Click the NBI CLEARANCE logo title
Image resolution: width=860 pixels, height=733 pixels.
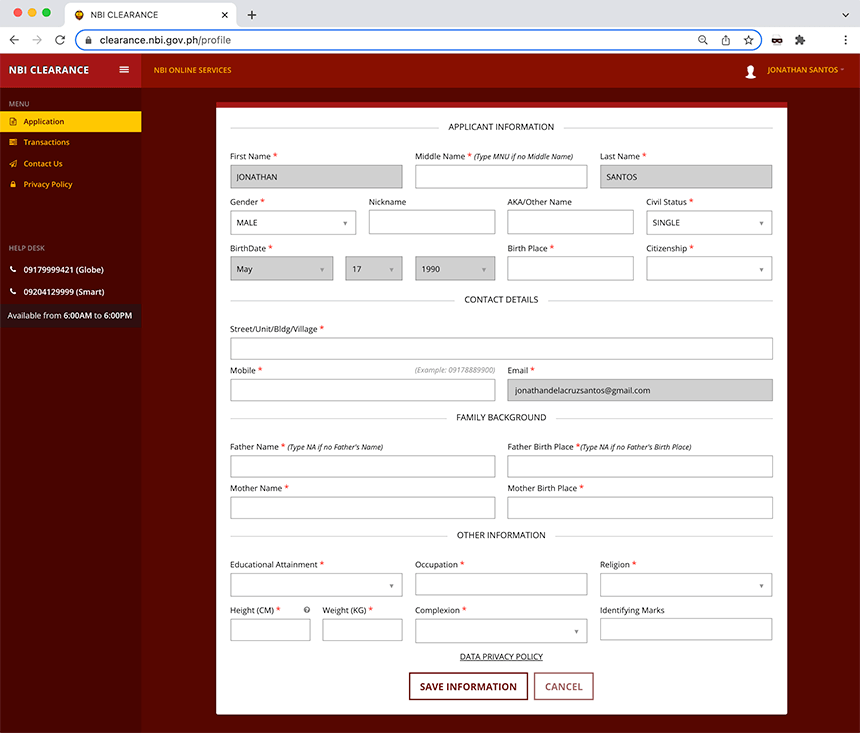click(x=49, y=70)
